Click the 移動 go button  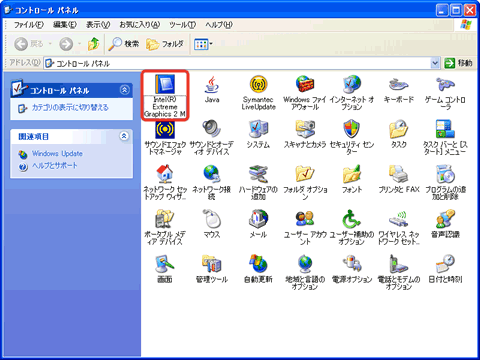pyautogui.click(x=459, y=63)
